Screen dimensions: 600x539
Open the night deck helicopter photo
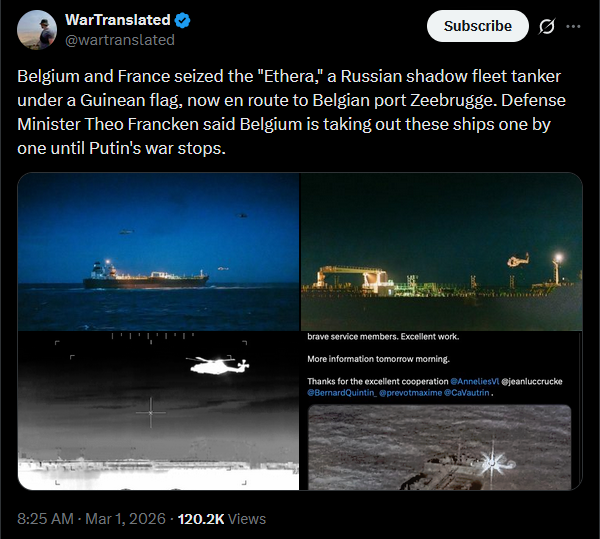pos(442,251)
